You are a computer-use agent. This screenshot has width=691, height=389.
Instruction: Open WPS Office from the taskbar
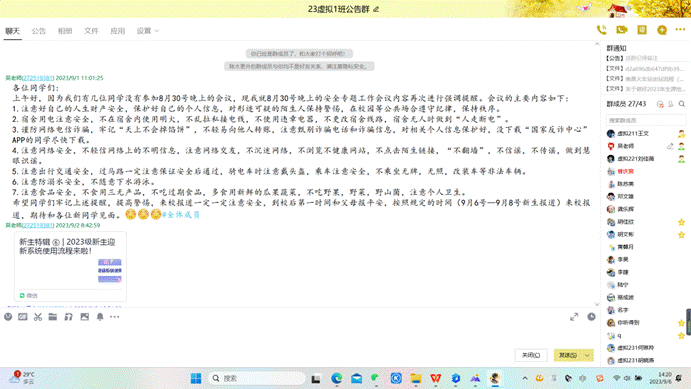[435, 378]
